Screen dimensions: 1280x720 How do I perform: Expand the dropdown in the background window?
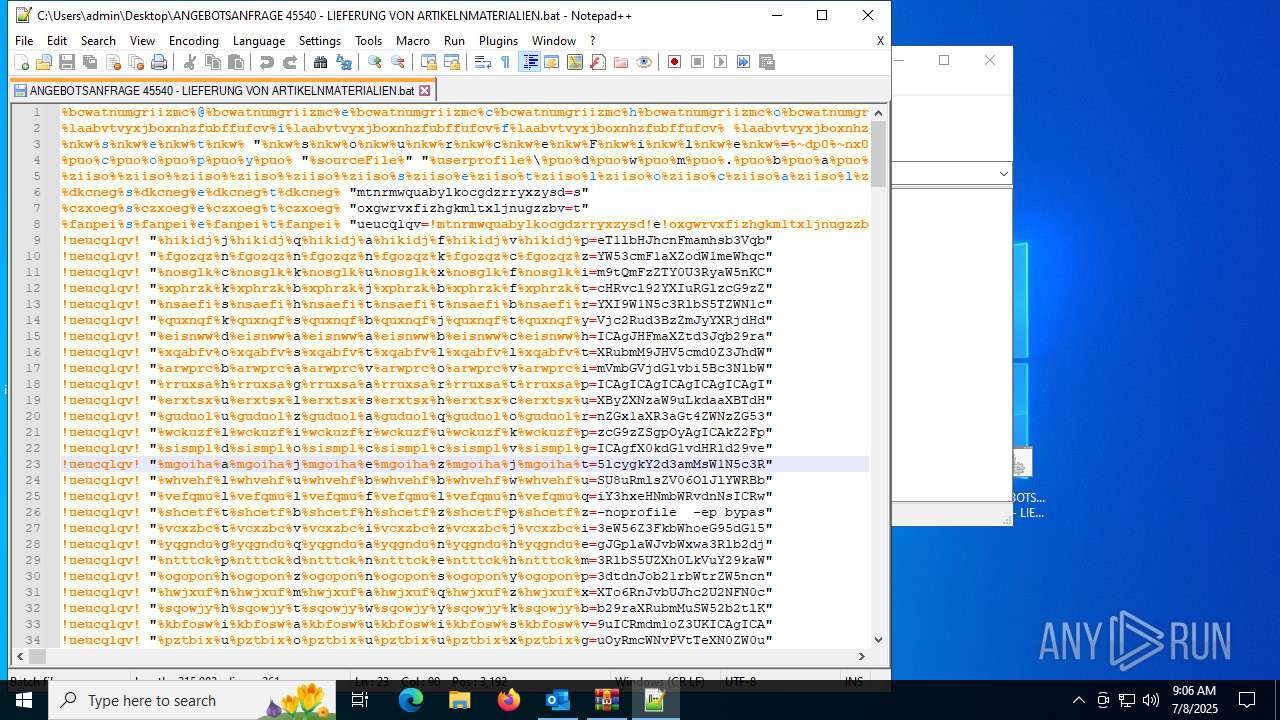(x=1003, y=174)
